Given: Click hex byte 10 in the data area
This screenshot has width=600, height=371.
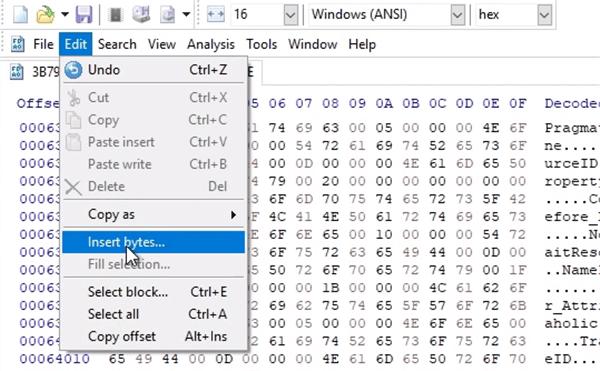Looking at the screenshot, I should click(x=384, y=234).
